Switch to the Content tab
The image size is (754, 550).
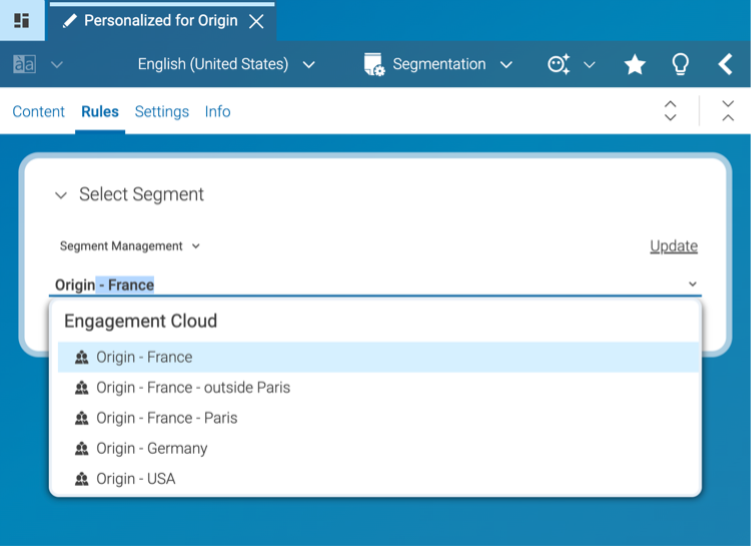coord(38,112)
